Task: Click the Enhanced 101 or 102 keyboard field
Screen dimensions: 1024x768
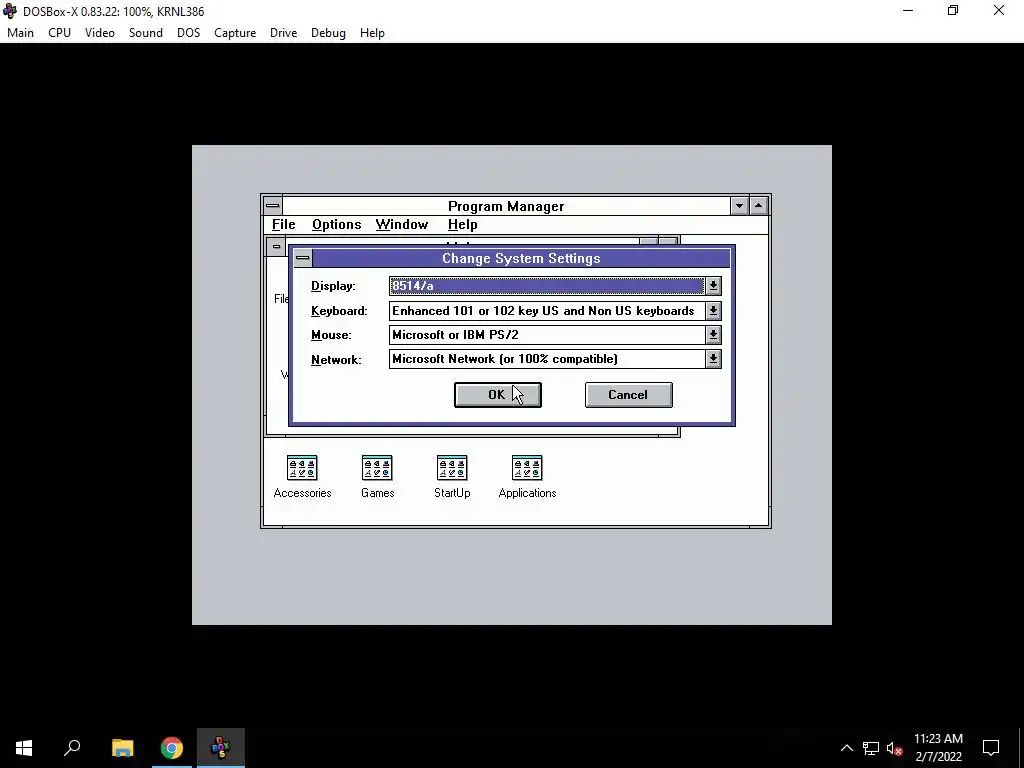Action: pos(547,311)
